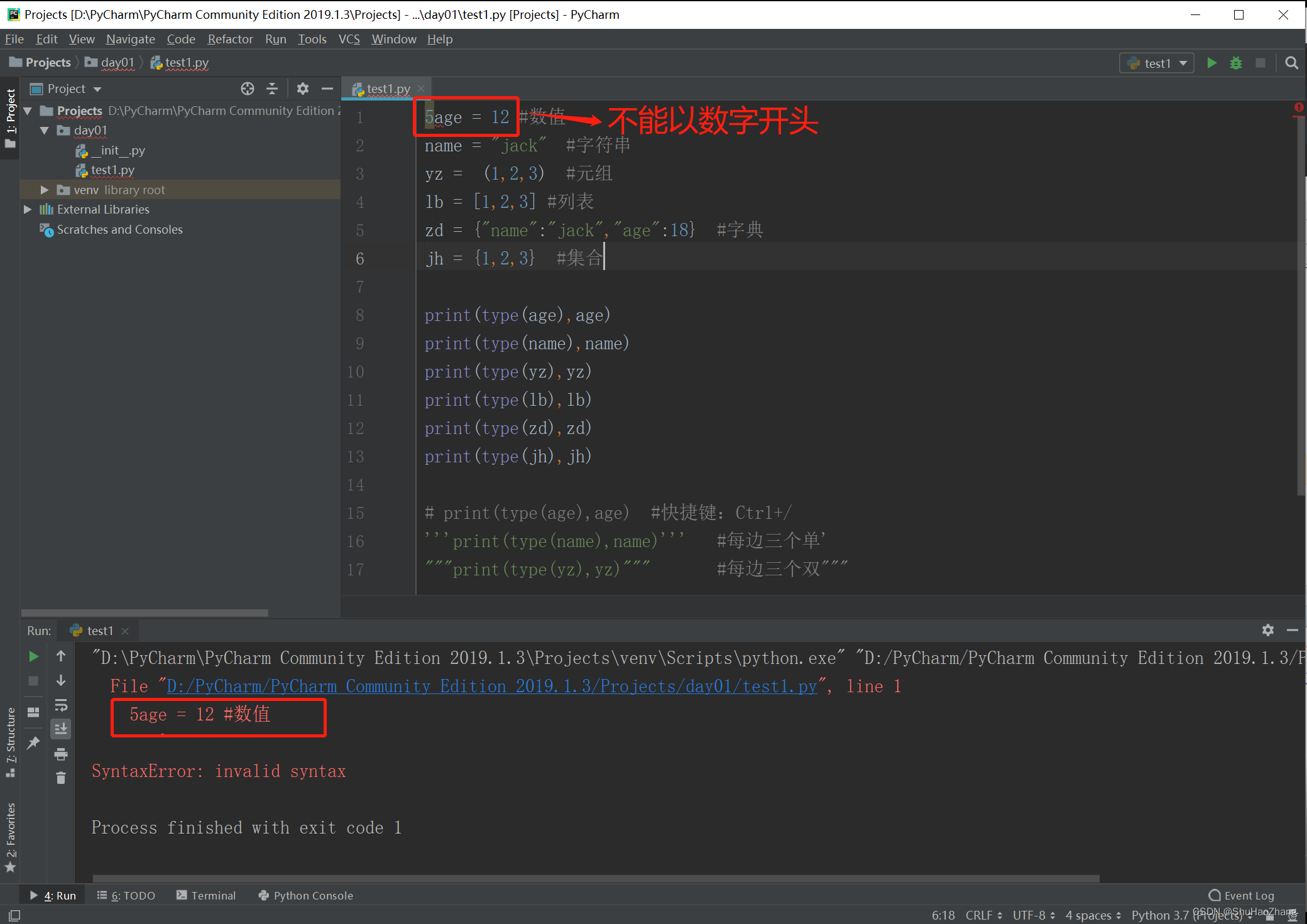Click the Run console horizontal scrollbar
Viewport: 1307px width, 924px height.
(x=596, y=878)
